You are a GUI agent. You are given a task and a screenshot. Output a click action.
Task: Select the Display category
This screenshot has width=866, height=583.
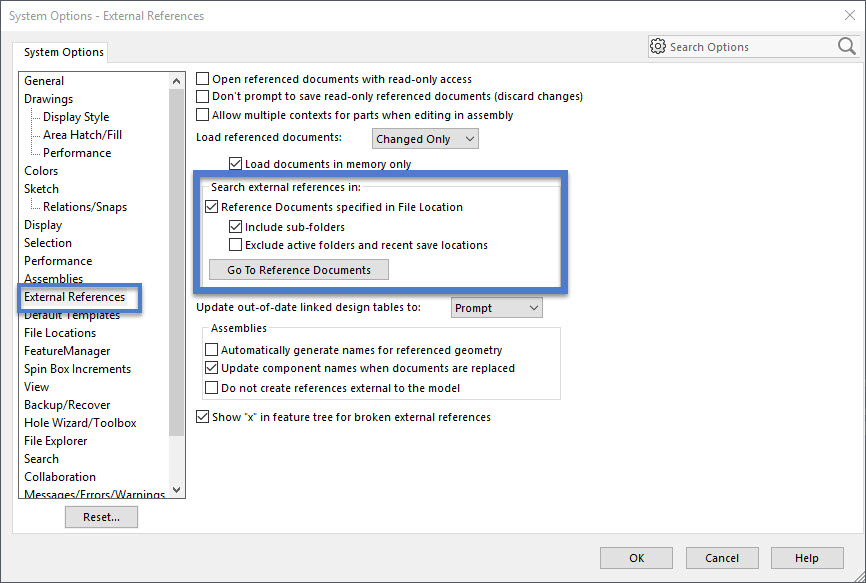click(43, 225)
